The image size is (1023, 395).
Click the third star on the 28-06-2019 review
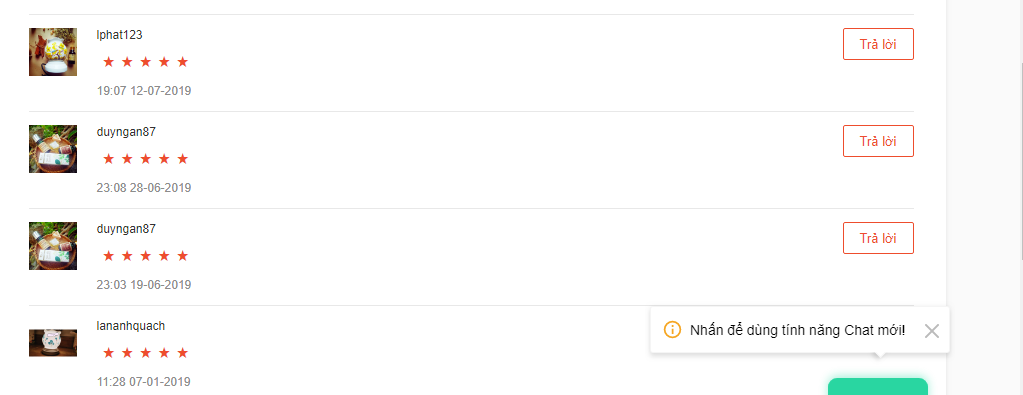pos(145,159)
